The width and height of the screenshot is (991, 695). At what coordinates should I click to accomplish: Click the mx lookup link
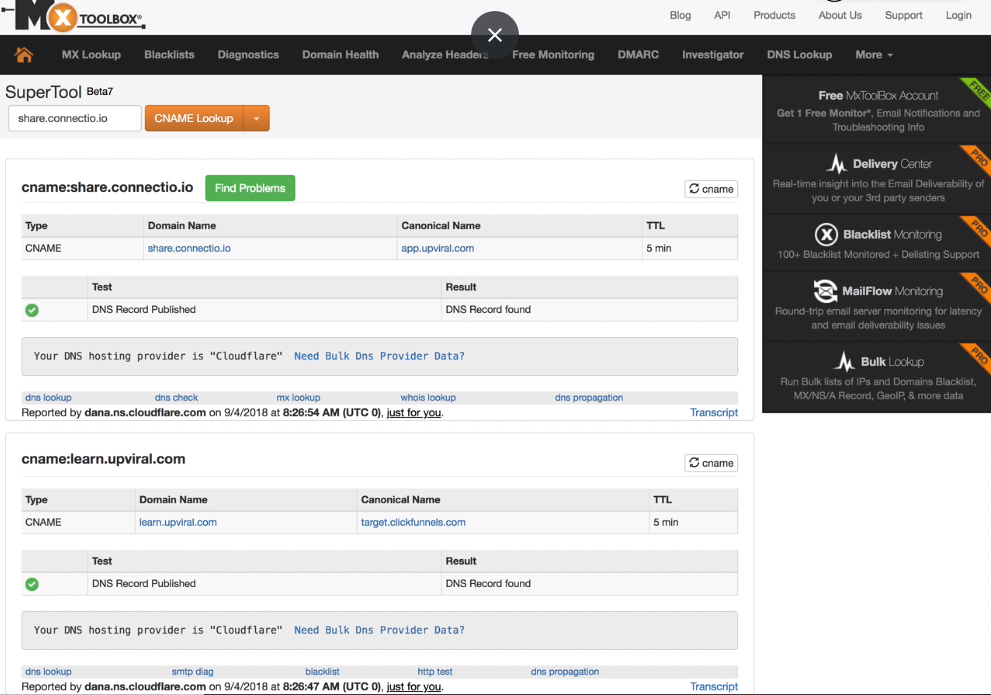[298, 397]
